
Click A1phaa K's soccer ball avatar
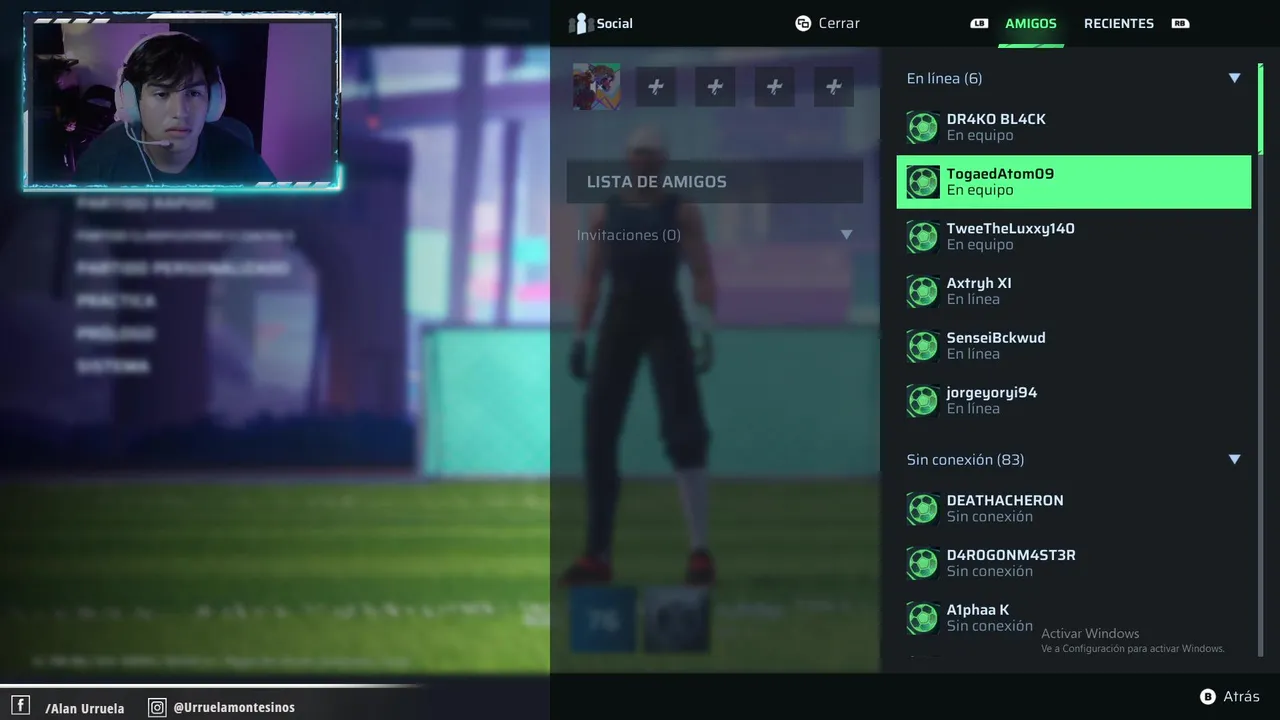click(922, 618)
